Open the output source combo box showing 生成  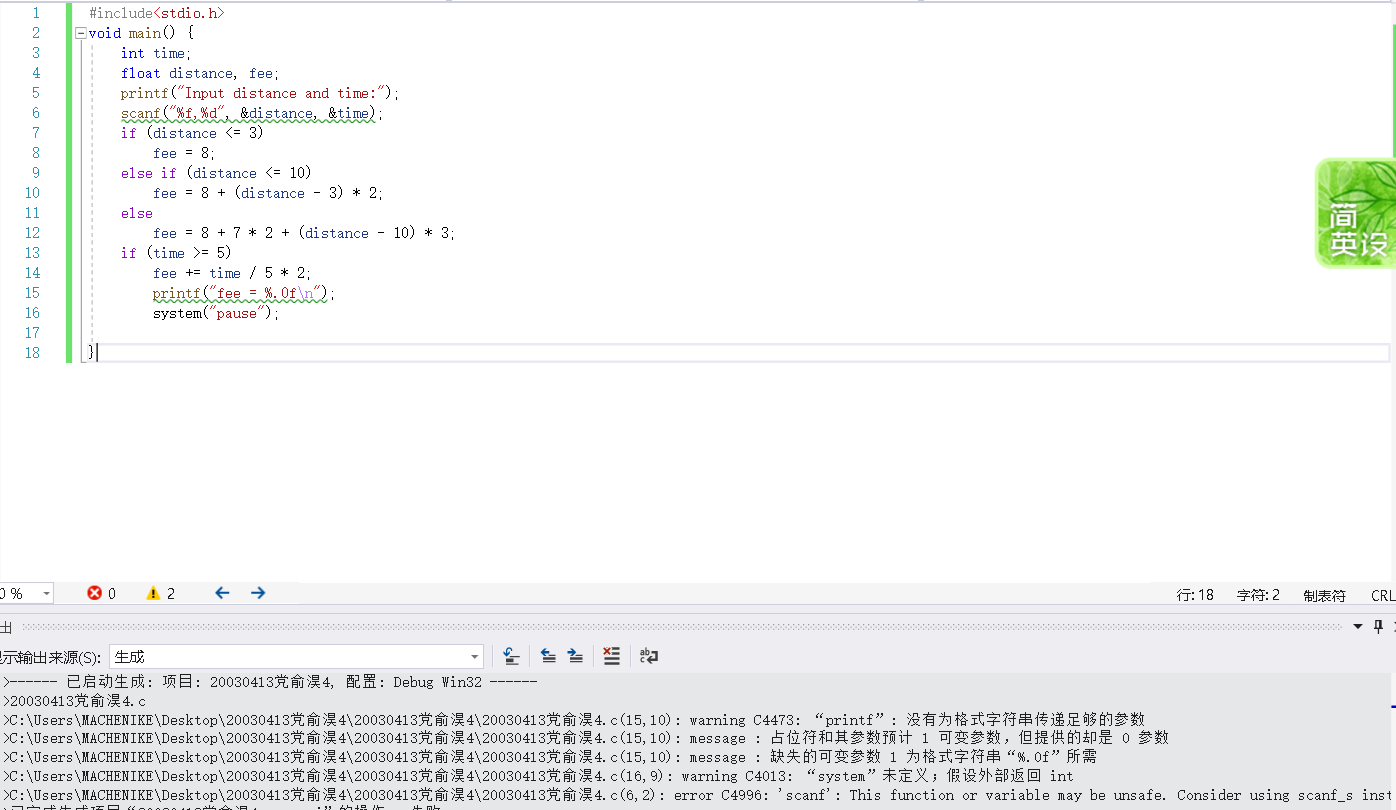click(x=296, y=656)
